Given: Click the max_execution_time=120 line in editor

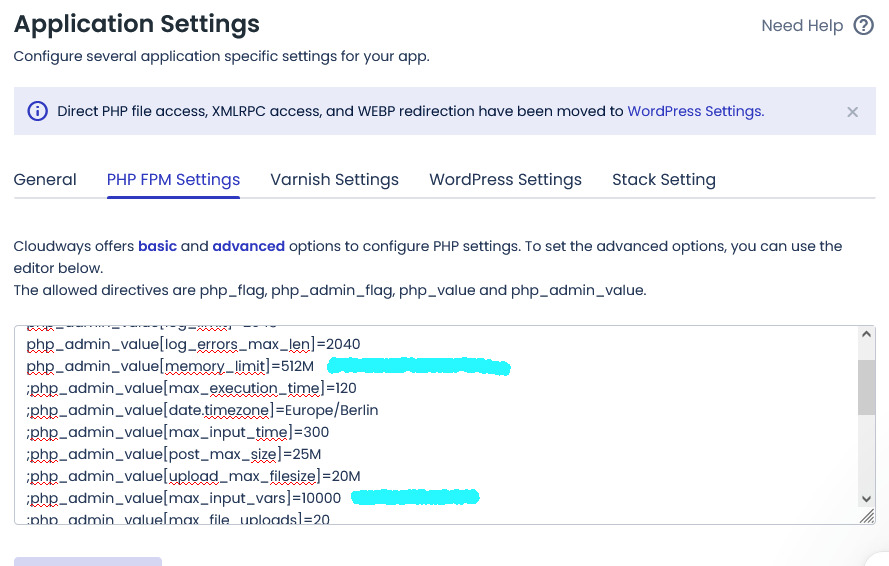Looking at the screenshot, I should click(190, 388).
